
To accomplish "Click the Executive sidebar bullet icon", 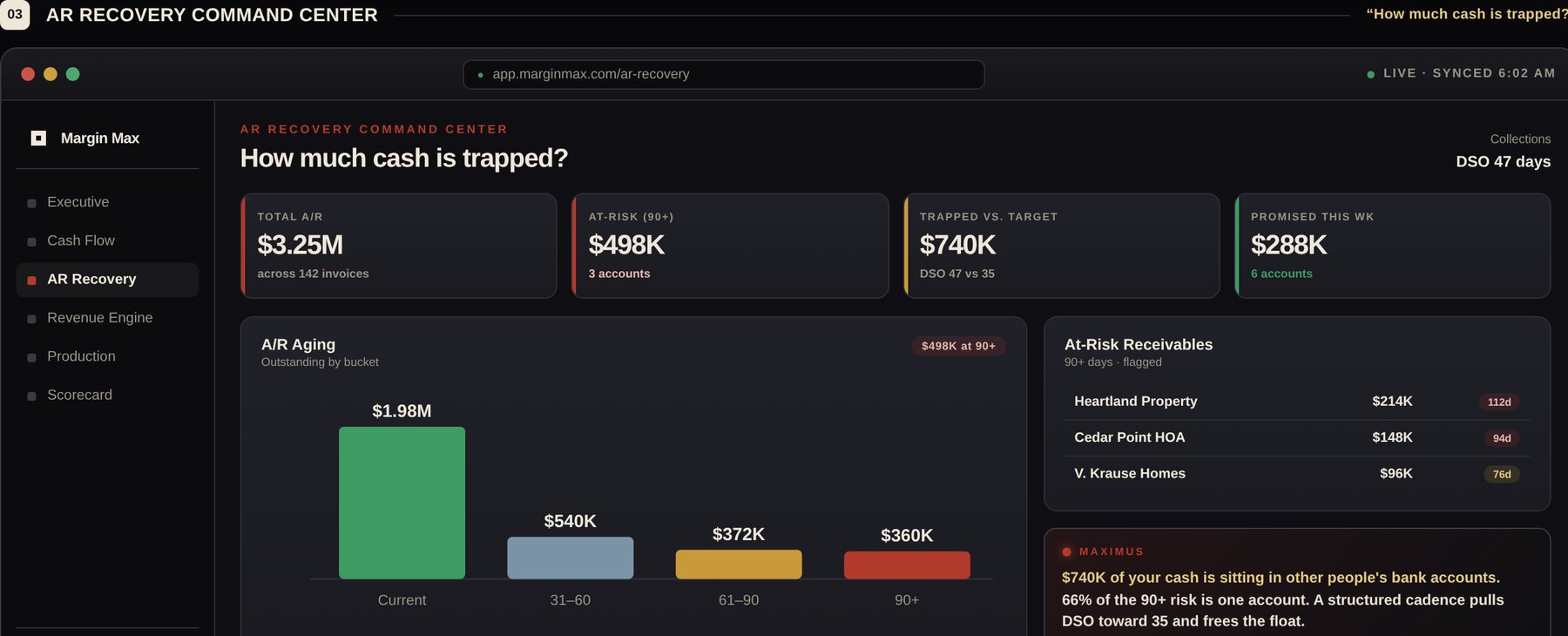I will tap(31, 203).
